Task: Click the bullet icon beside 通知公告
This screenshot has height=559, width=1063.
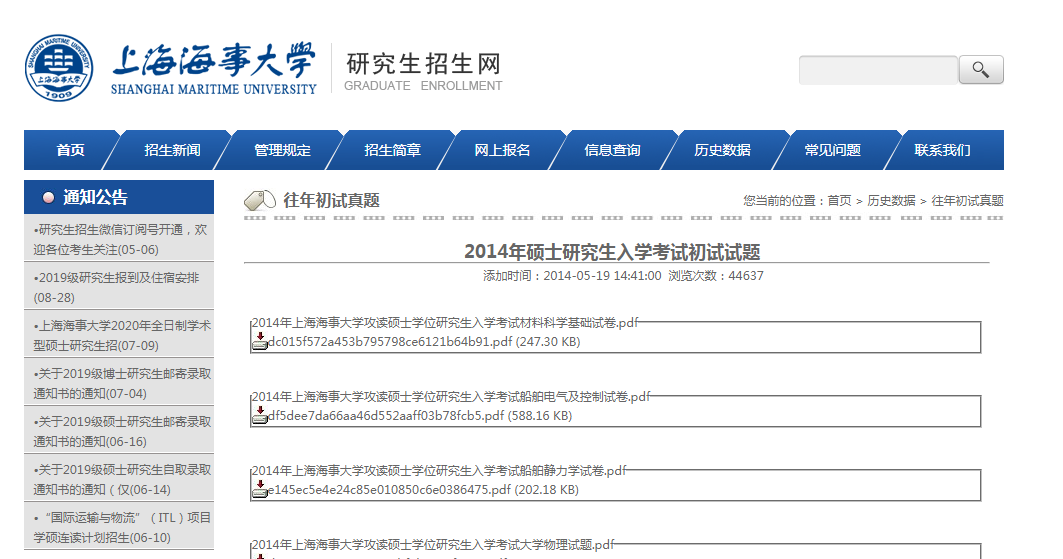Action: click(47, 198)
